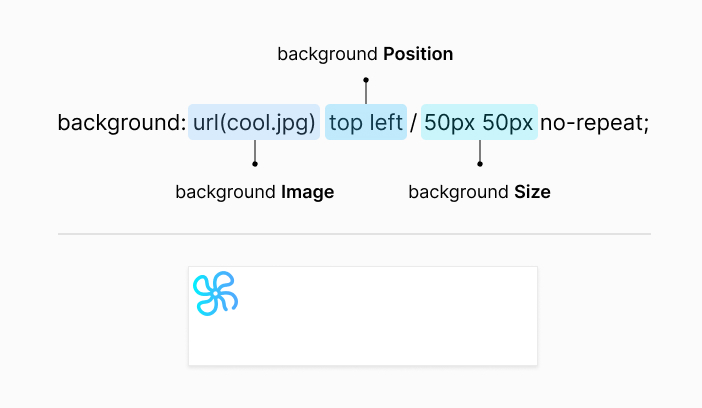Screen dimensions: 702x408
Task: Click "background" in the background Position label
Action: (324, 54)
